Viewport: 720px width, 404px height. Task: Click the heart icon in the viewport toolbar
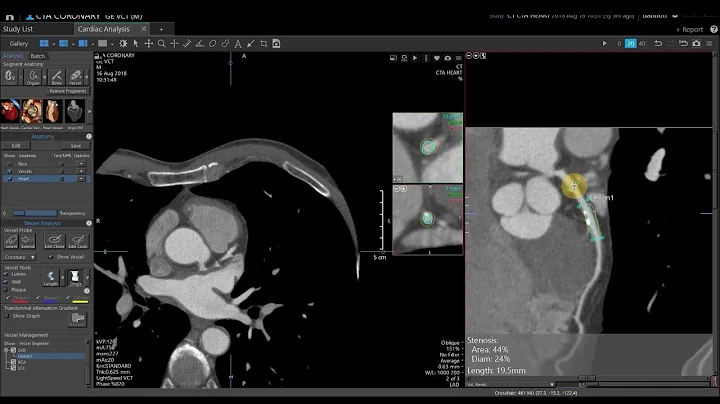(x=437, y=58)
